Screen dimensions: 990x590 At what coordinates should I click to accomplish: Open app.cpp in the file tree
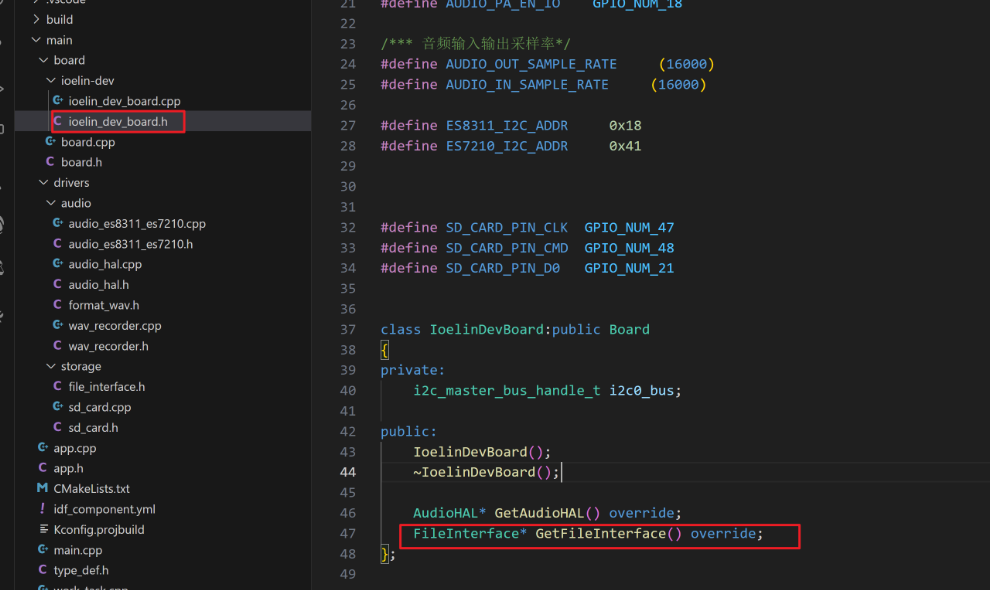[x=75, y=448]
